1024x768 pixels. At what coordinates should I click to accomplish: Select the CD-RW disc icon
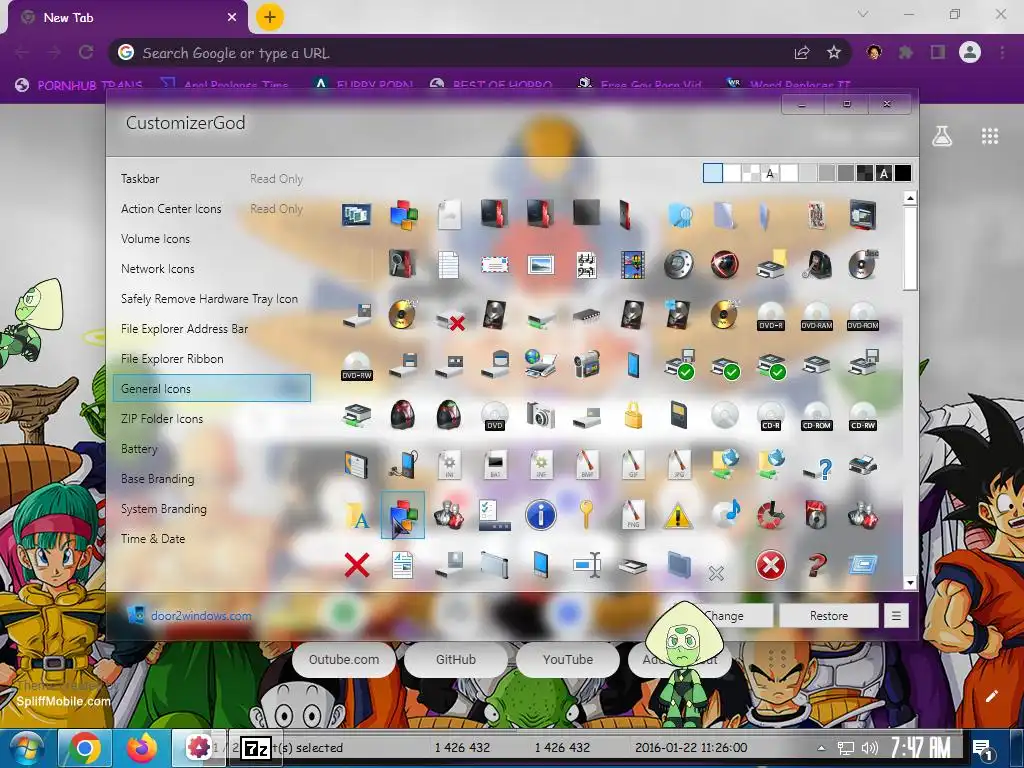[x=863, y=415]
